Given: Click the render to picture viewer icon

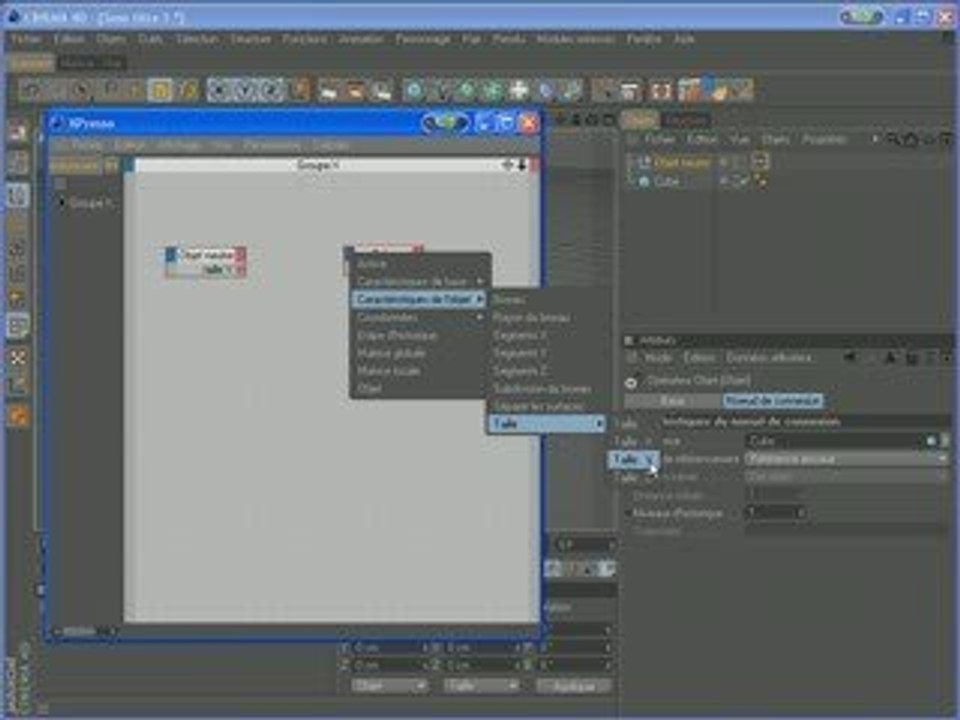Looking at the screenshot, I should [354, 90].
